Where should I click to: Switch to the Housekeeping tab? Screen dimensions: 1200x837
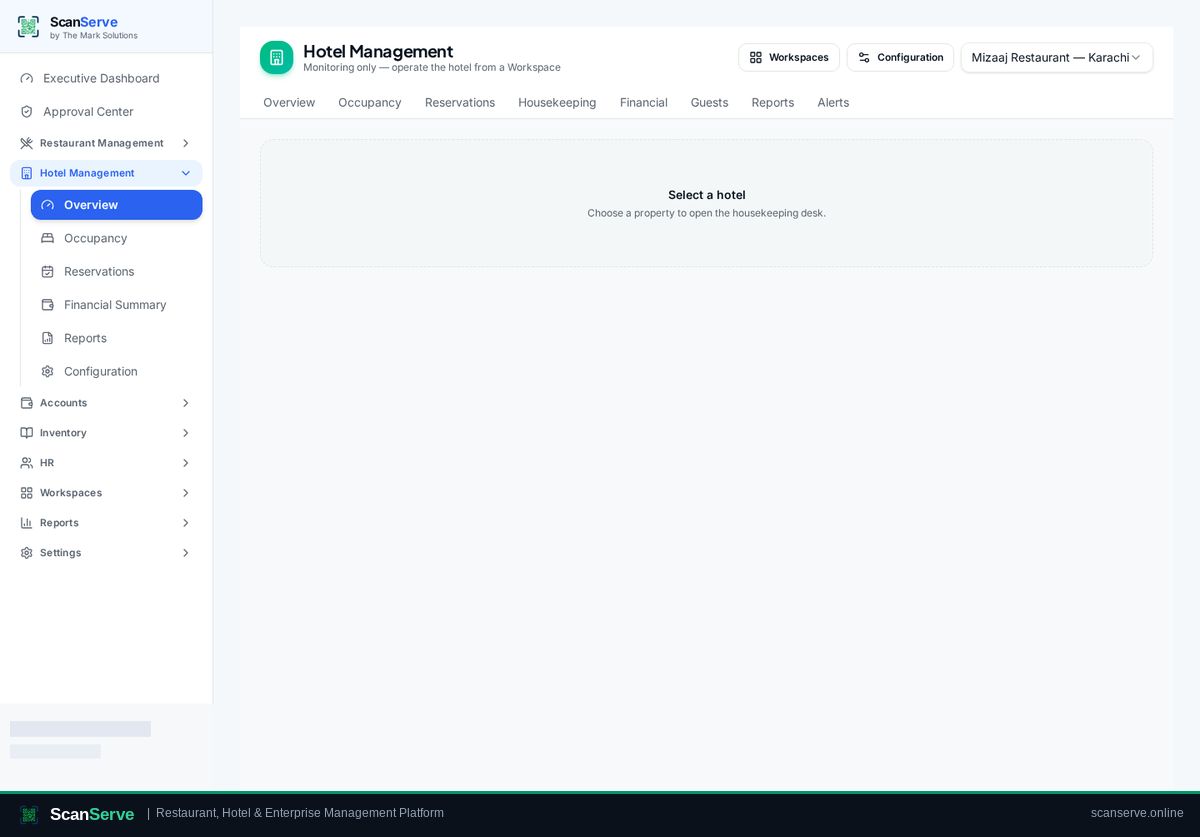(557, 102)
